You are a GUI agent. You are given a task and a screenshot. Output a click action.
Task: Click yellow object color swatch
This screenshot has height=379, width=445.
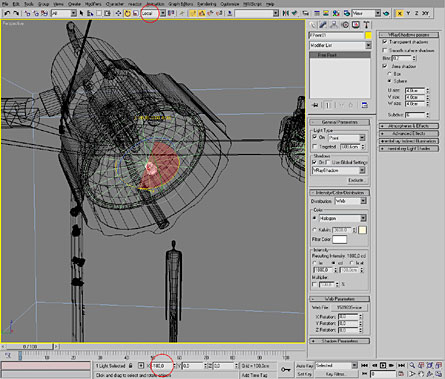coord(368,35)
